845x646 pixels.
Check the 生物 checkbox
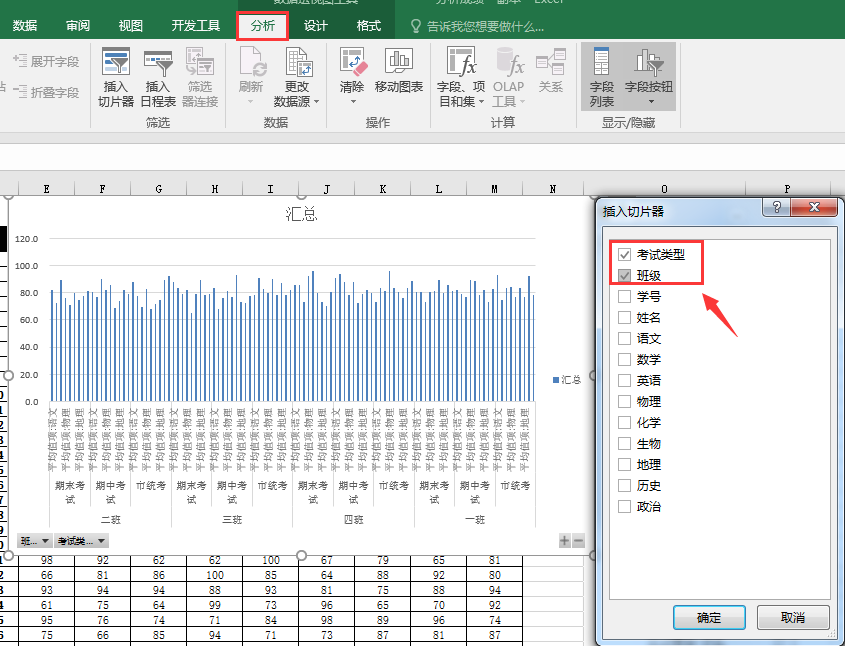[x=625, y=443]
